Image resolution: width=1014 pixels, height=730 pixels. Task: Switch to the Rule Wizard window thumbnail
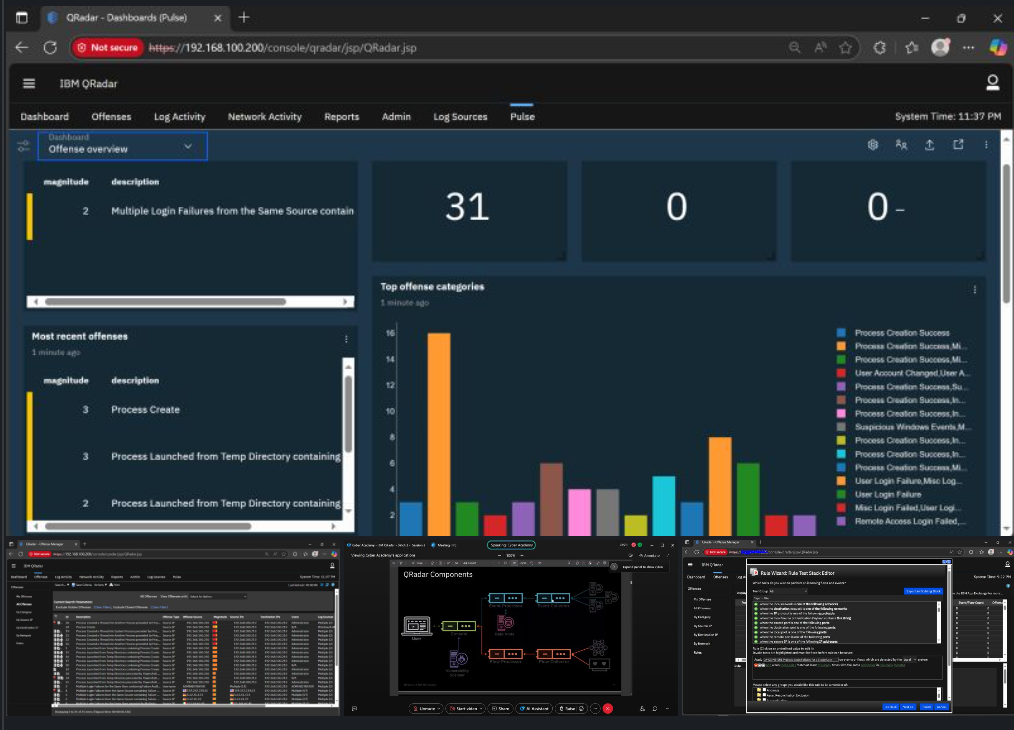pyautogui.click(x=848, y=626)
